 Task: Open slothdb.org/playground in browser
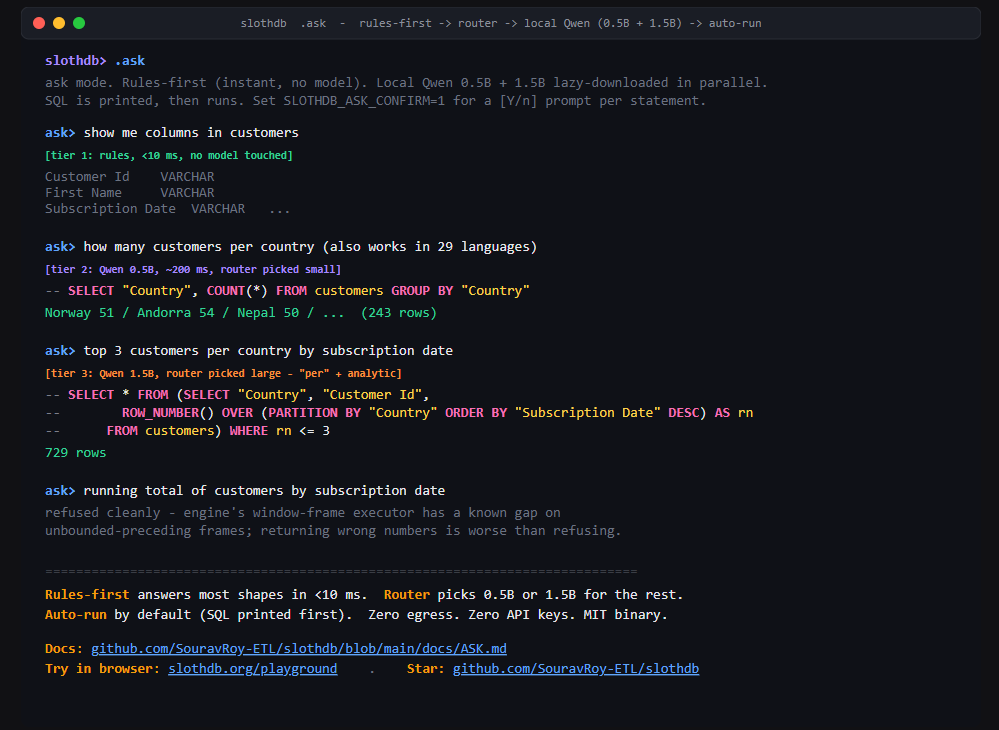(x=252, y=668)
